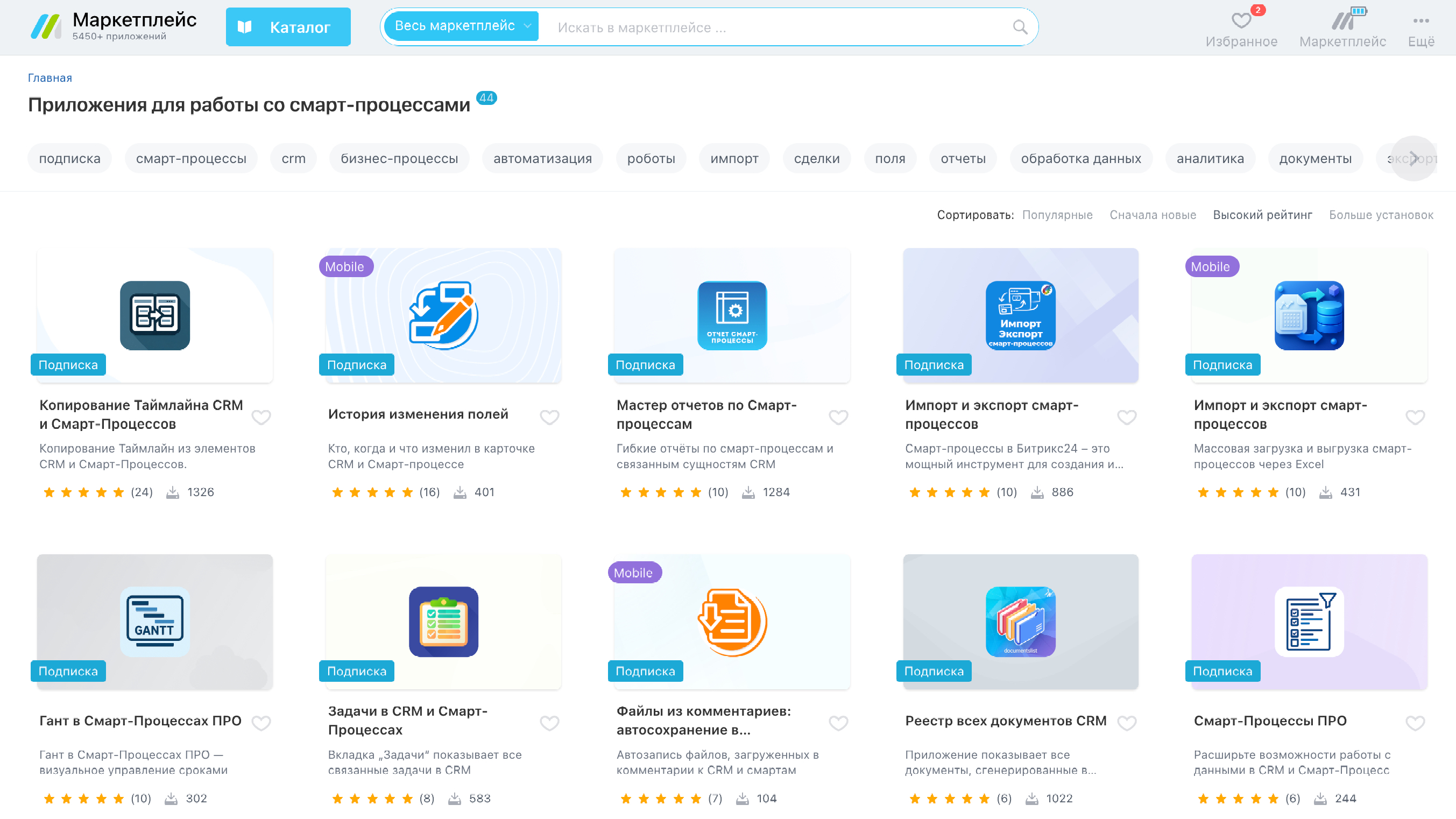Click star rating of Копирование Таймлайна CRM
This screenshot has width=1456, height=819.
(83, 492)
